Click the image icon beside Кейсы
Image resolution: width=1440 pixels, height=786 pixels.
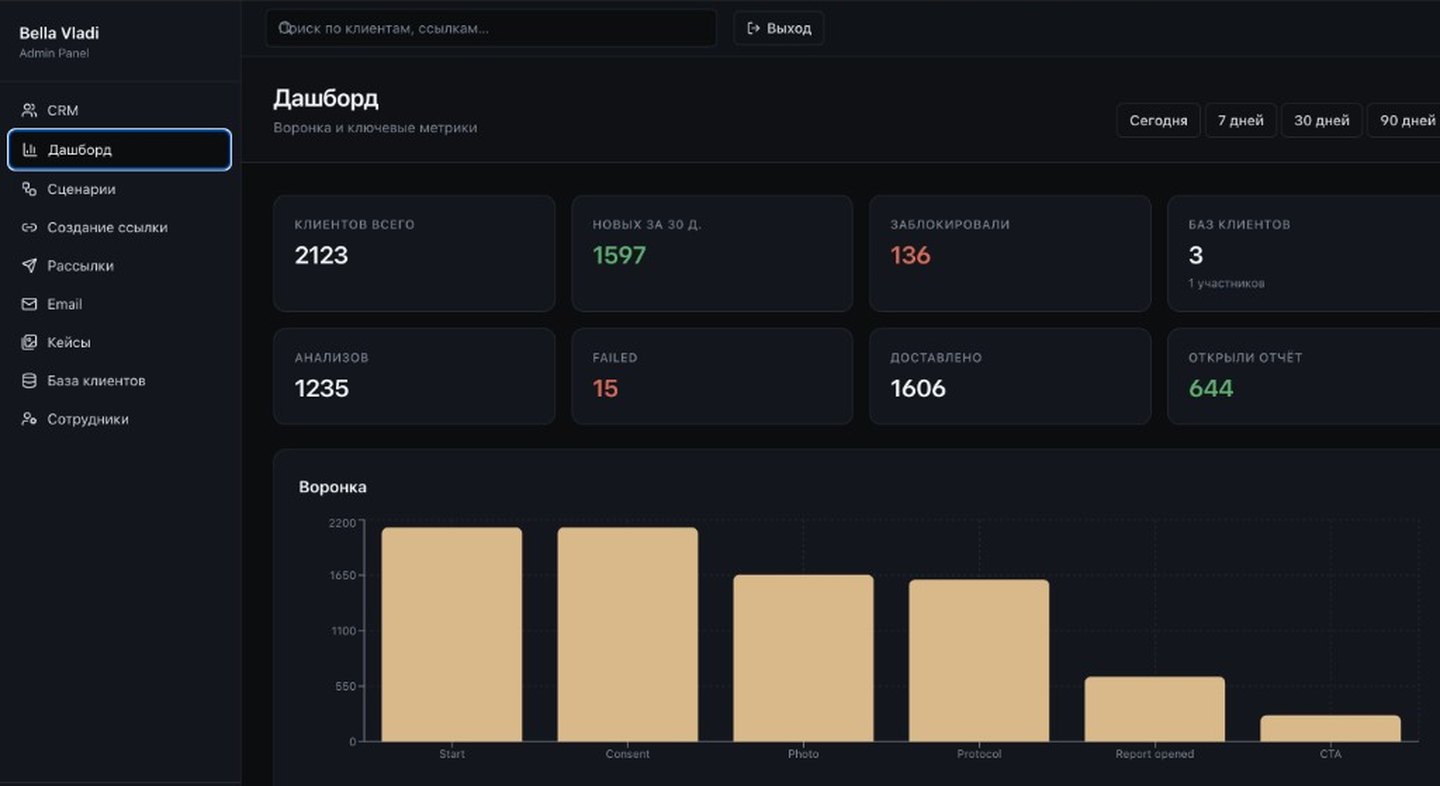click(29, 342)
